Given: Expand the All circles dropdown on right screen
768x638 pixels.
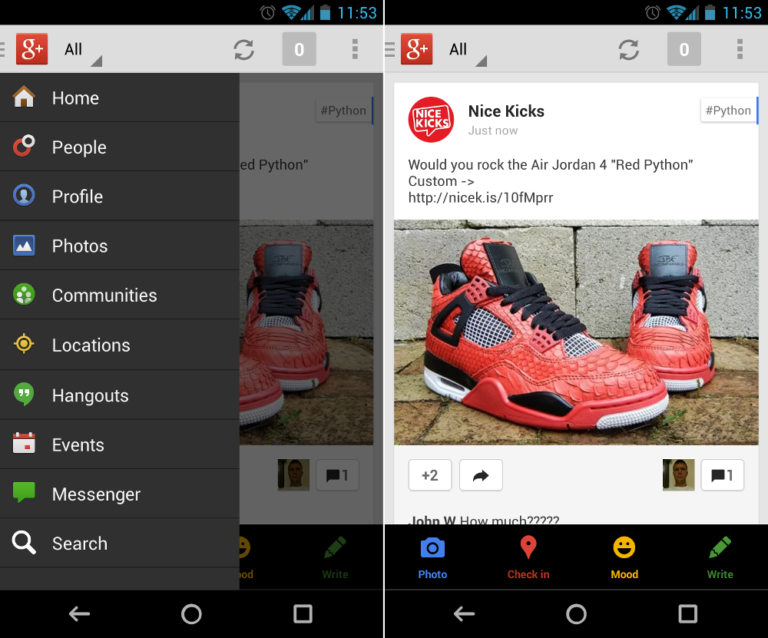Looking at the screenshot, I should (467, 50).
